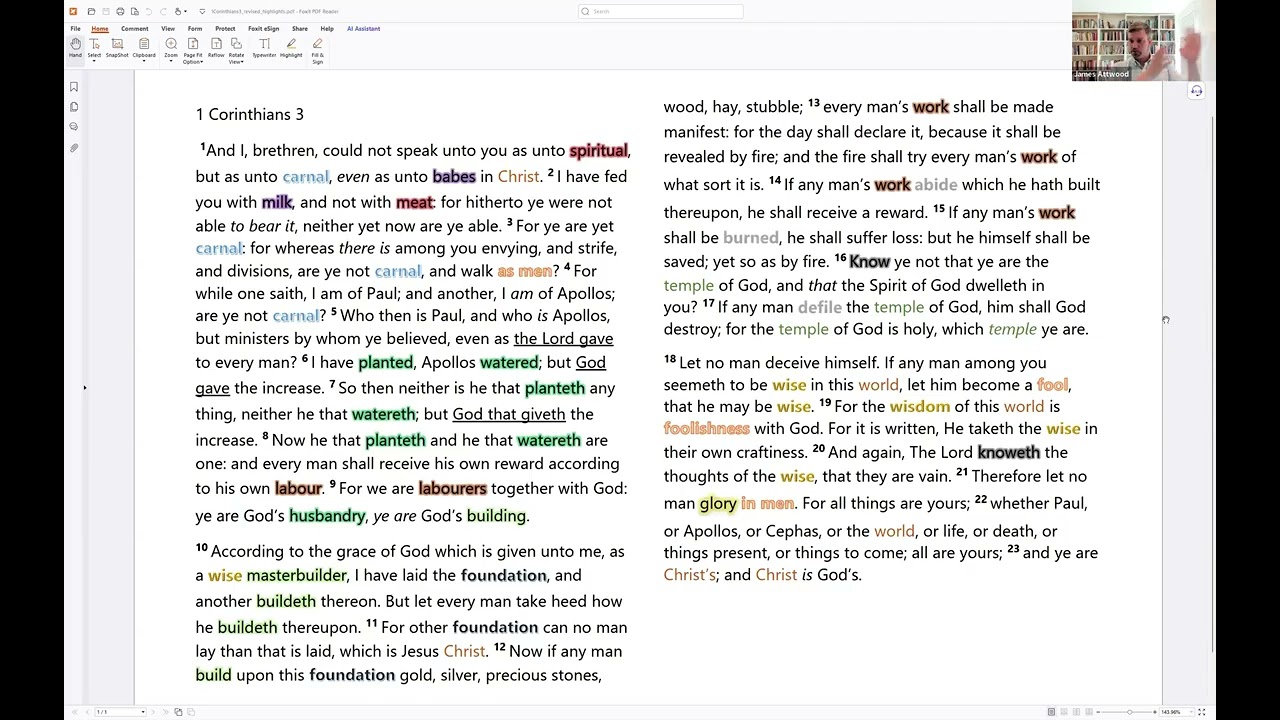Viewport: 1280px width, 720px height.
Task: Click the word "masterbuilder" in verse 10
Action: [x=297, y=575]
